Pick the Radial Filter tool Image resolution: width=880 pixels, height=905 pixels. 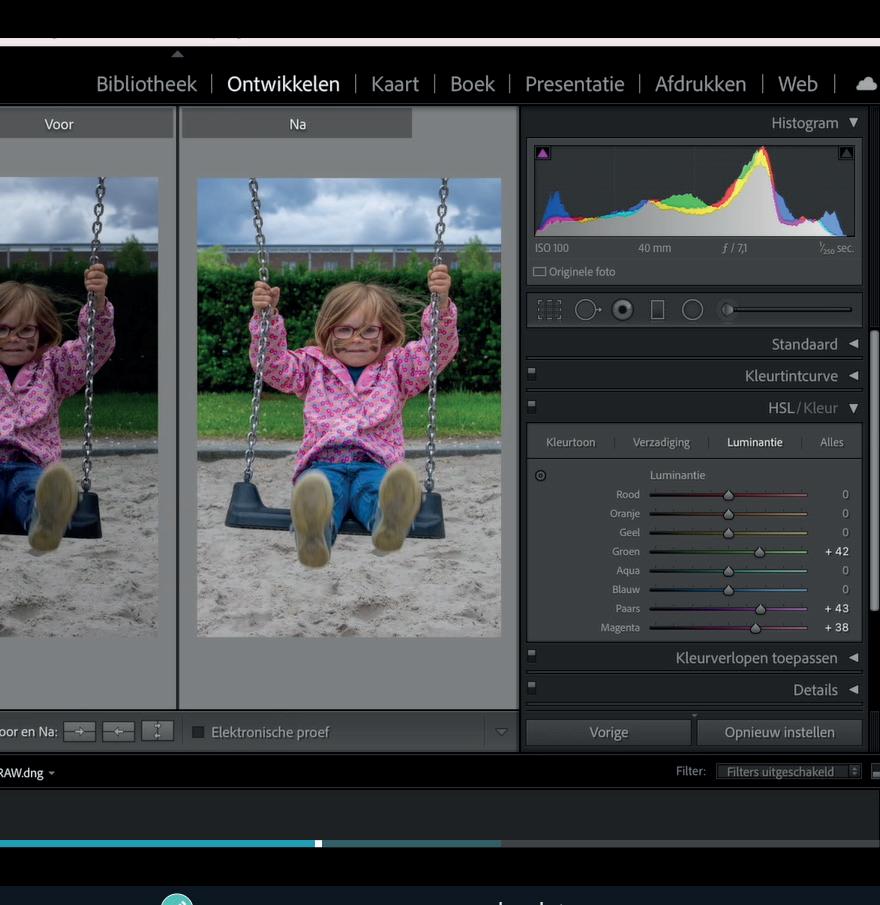pos(692,310)
